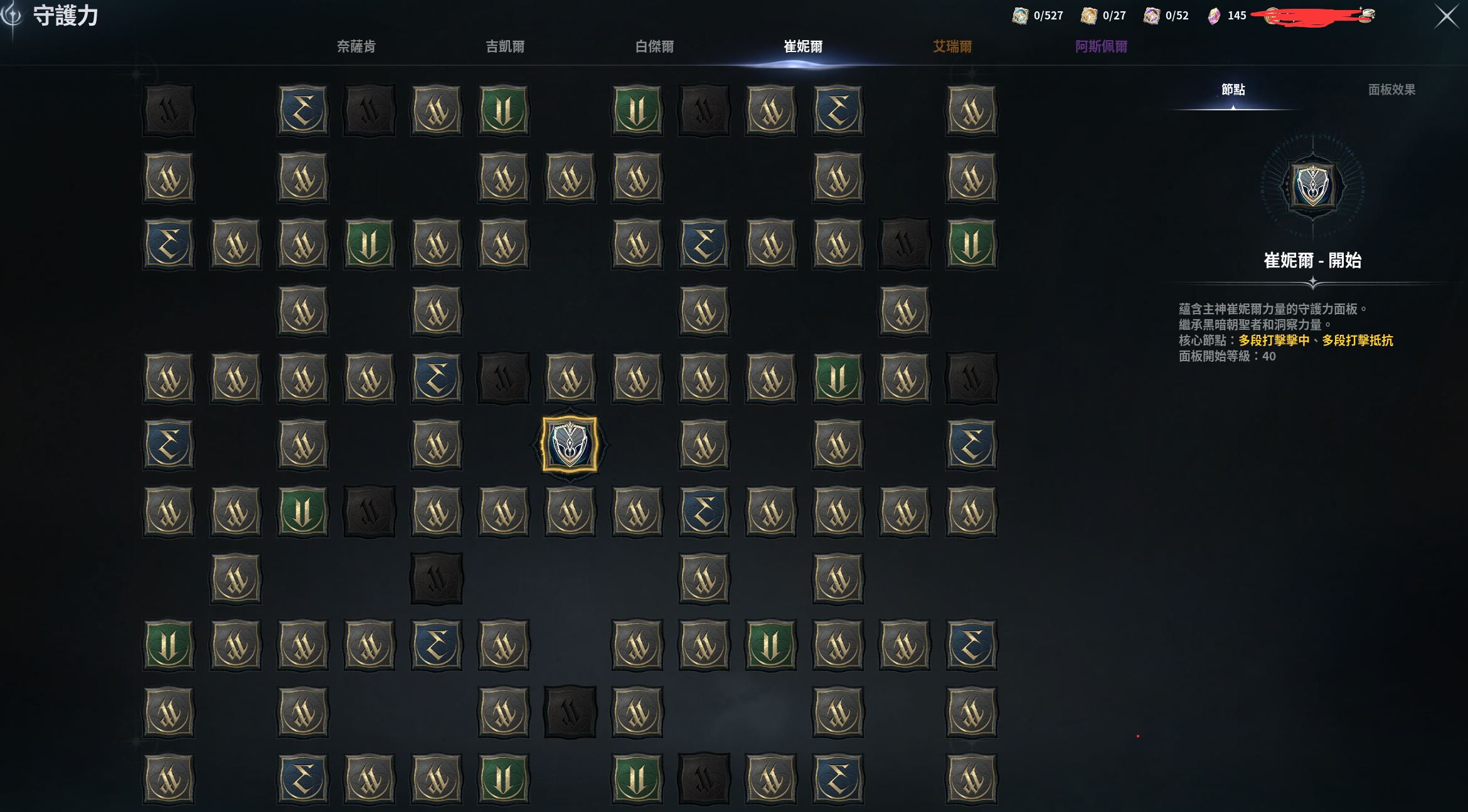This screenshot has height=812, width=1468.
Task: Switch to the 面板效果 panel tab
Action: coord(1391,90)
